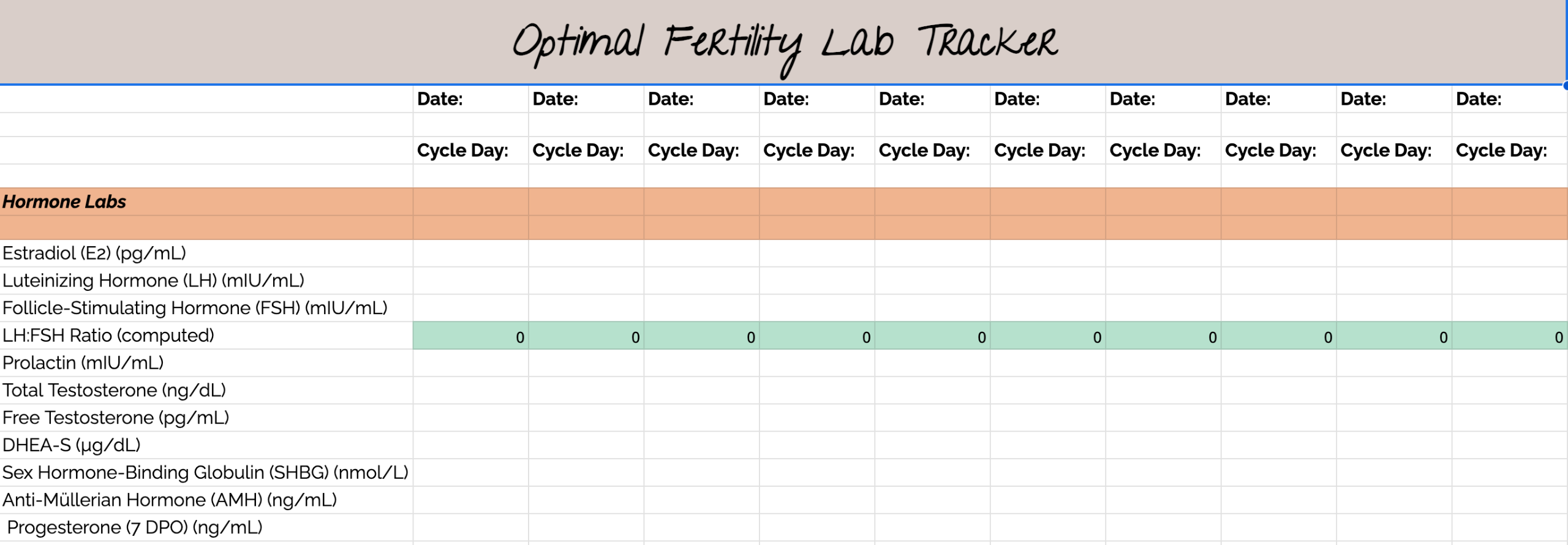Click the first Date: header cell
Screen dimensions: 1568x545
coord(470,99)
